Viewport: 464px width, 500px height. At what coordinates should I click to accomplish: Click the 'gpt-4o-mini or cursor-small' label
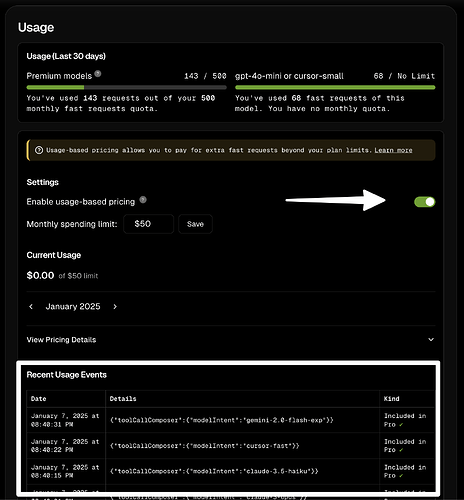click(x=289, y=76)
